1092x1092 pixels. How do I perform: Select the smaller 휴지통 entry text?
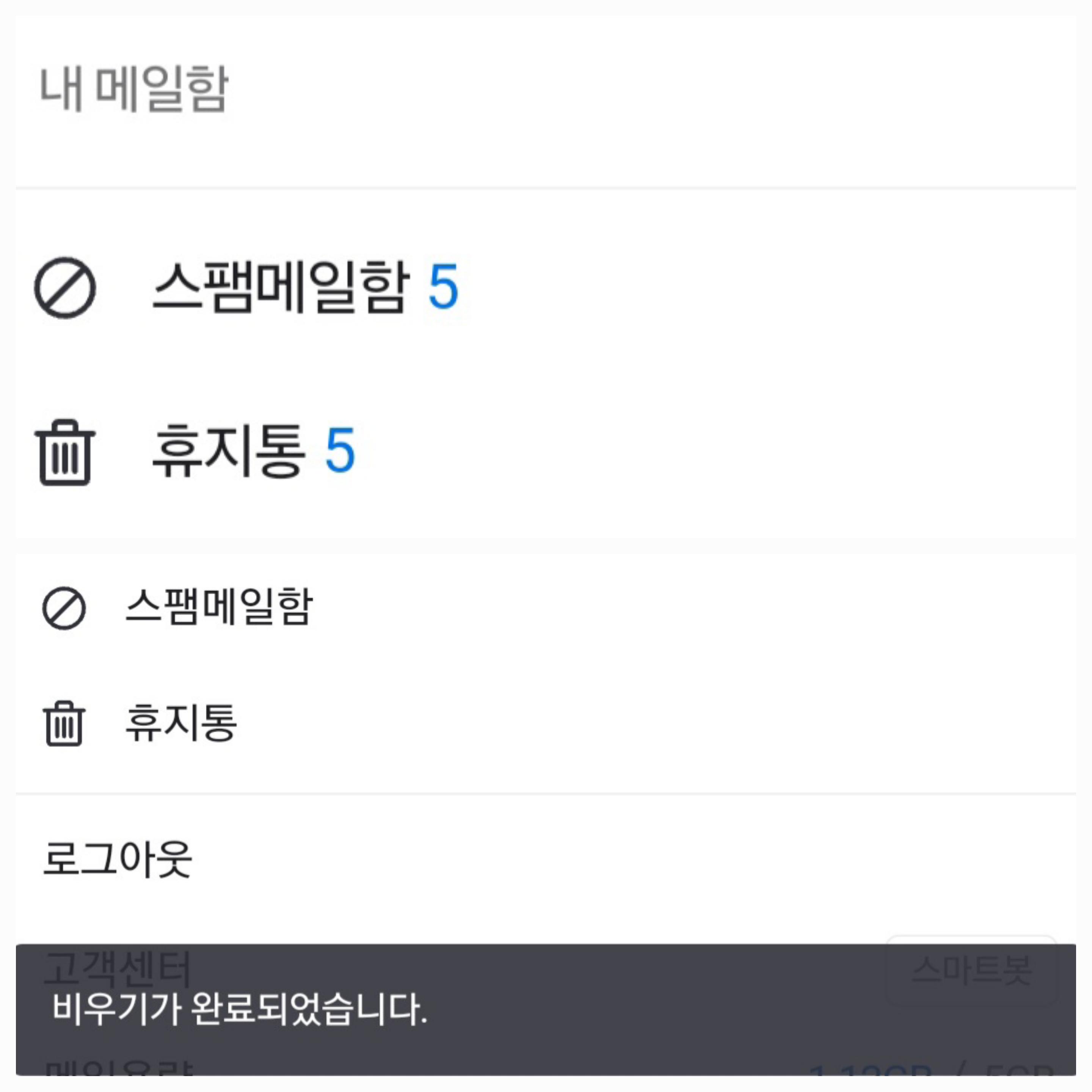[x=181, y=723]
